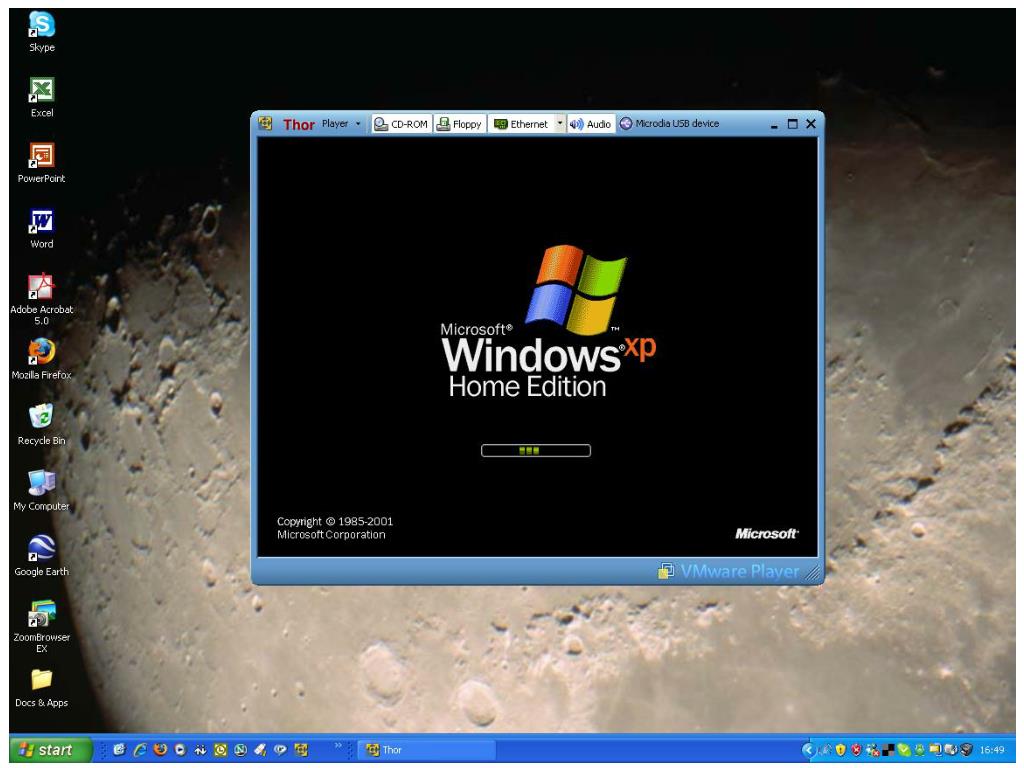Select the My Computer icon
Screen dimensions: 1024x768
click(41, 490)
